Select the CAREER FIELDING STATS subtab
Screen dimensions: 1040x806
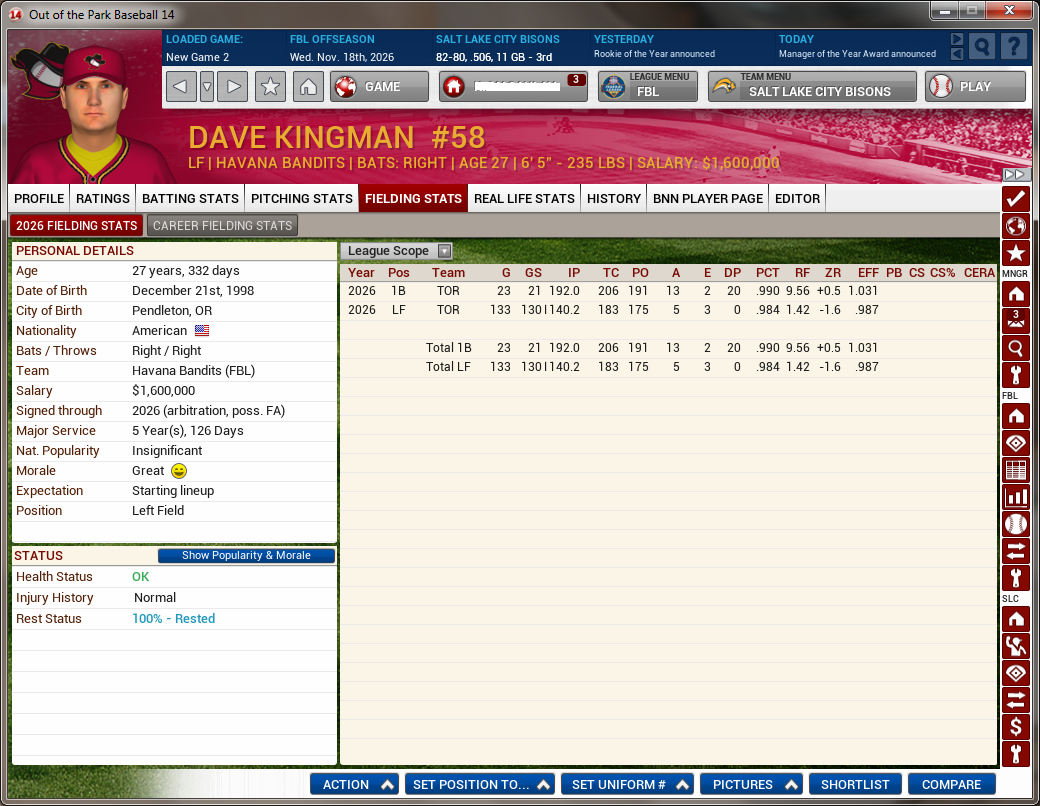222,226
